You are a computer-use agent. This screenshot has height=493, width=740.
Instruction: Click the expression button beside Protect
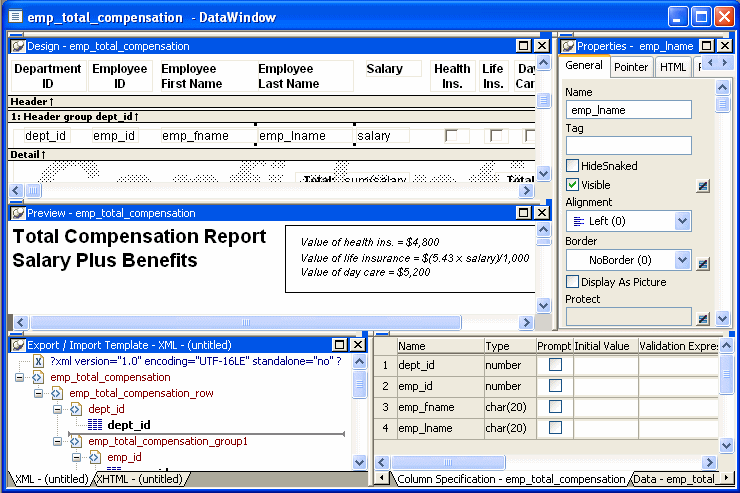point(703,317)
